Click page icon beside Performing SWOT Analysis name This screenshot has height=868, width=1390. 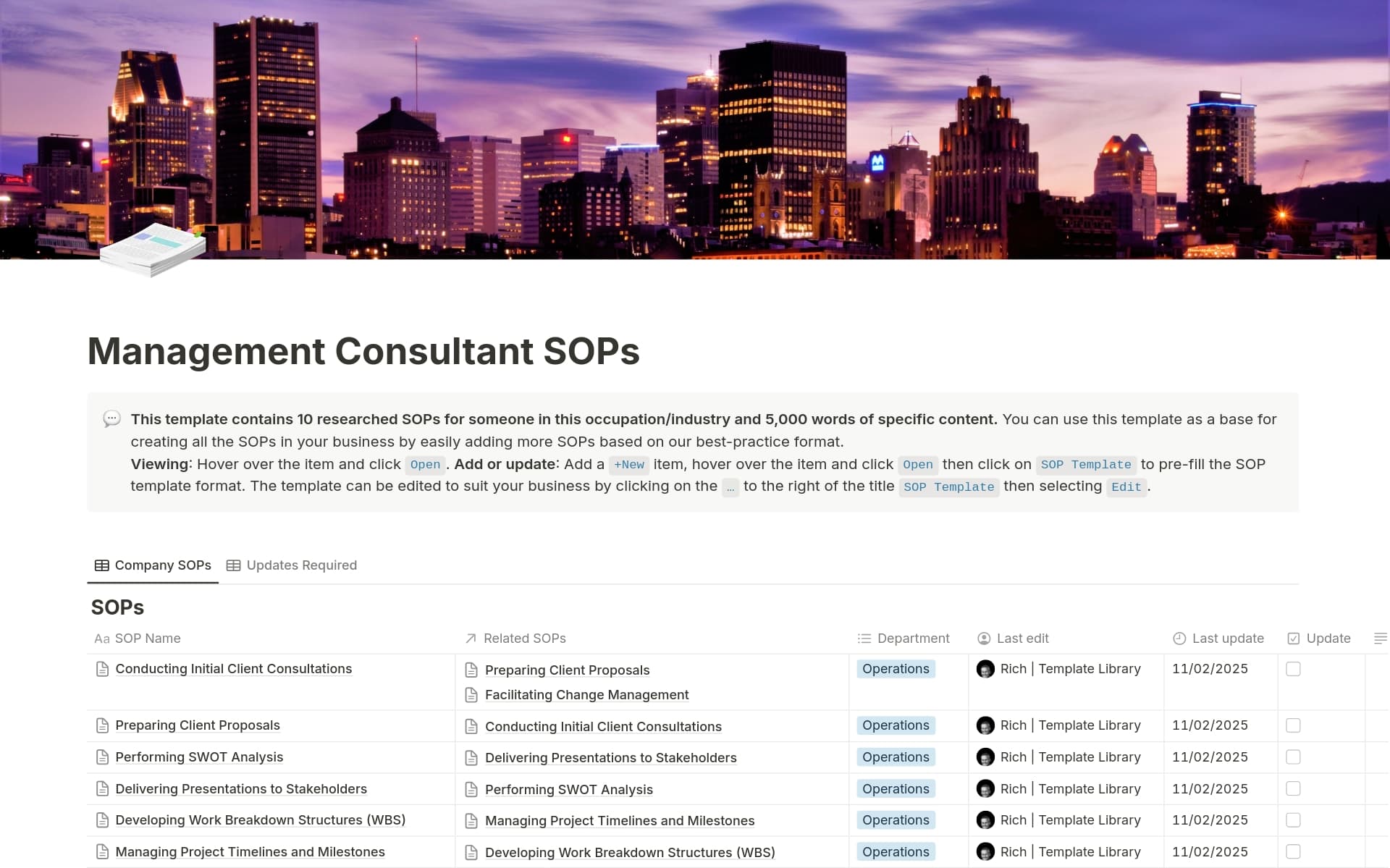point(103,757)
